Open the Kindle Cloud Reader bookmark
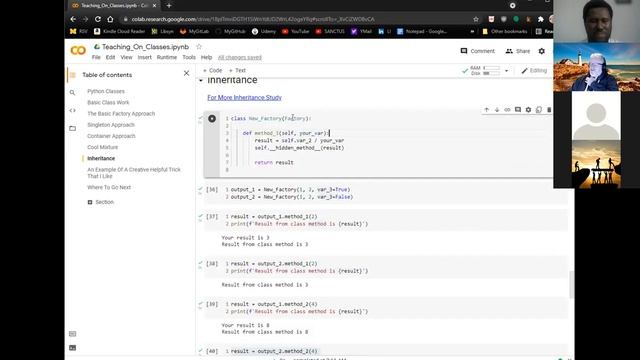Screen dimensions: 640x360 pyautogui.click(x=120, y=31)
